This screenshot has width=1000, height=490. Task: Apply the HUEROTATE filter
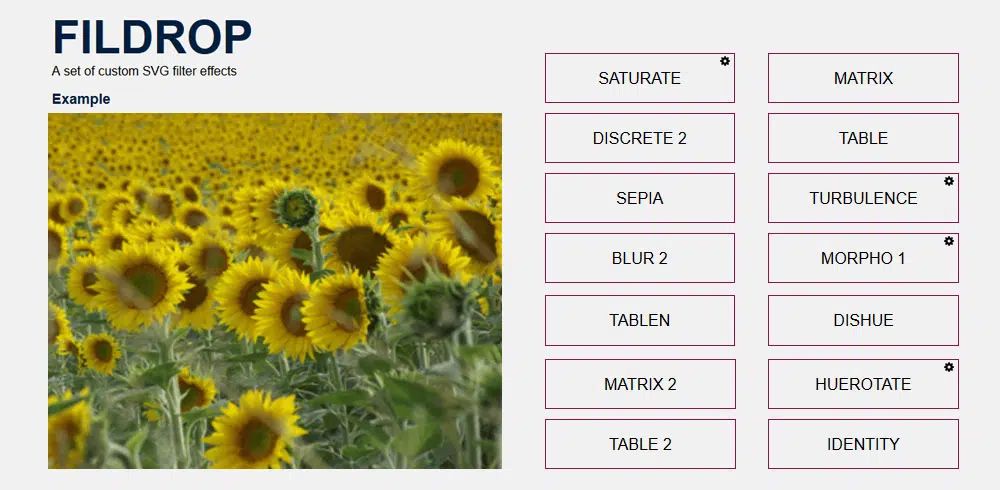(x=863, y=384)
